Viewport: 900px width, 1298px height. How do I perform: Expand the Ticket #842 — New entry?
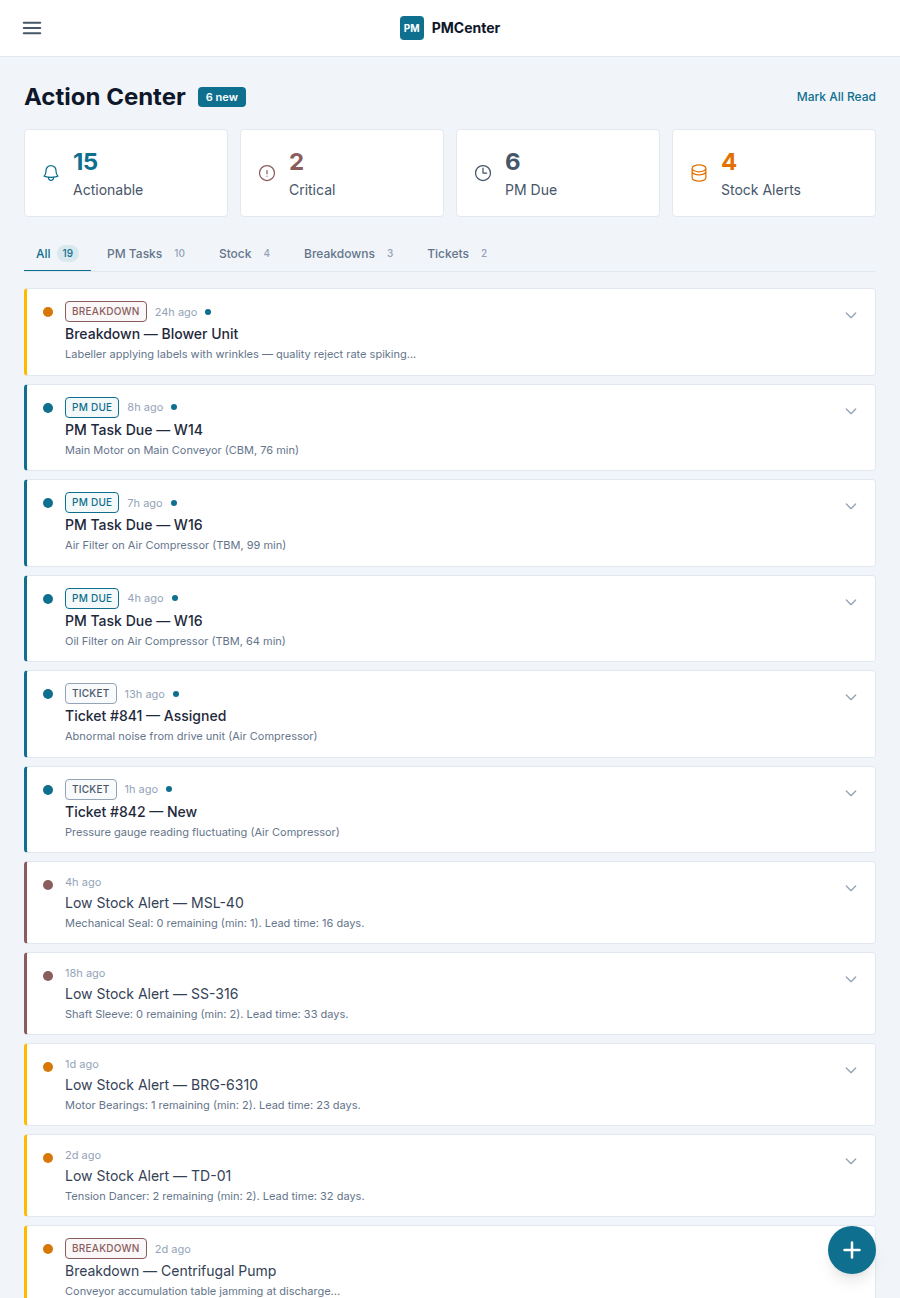click(x=851, y=793)
